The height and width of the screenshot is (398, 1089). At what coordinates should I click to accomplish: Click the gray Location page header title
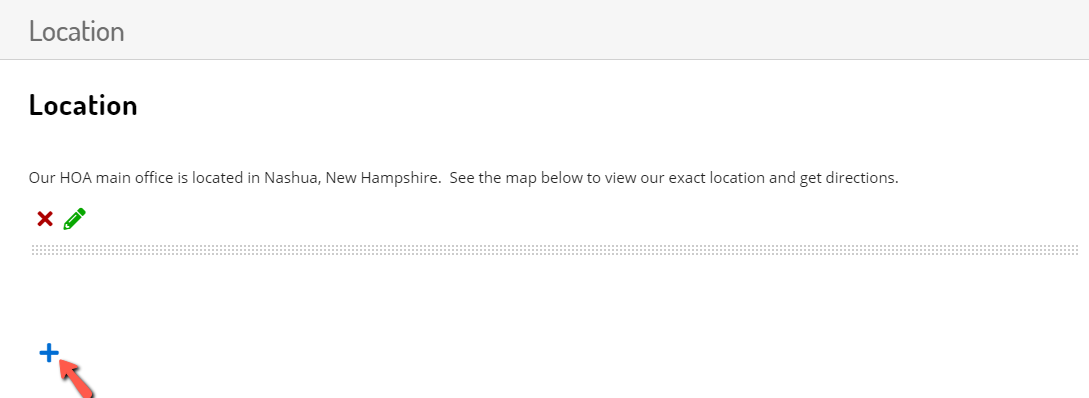click(x=76, y=31)
